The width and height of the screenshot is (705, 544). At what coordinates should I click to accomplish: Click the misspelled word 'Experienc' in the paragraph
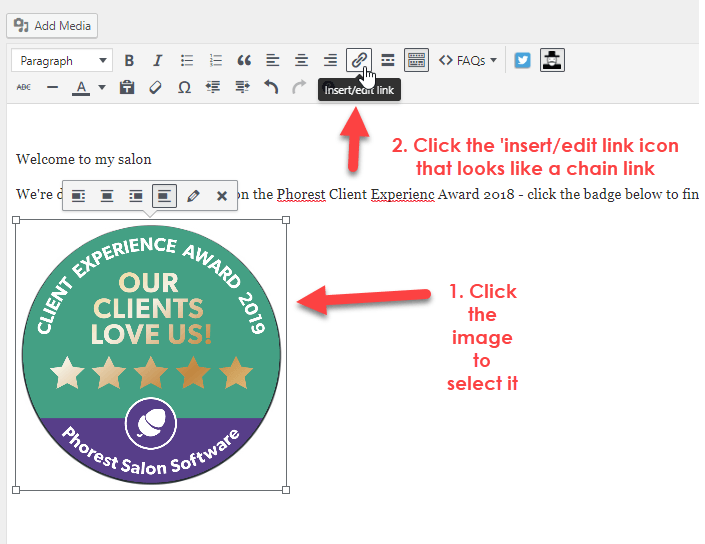point(402,194)
